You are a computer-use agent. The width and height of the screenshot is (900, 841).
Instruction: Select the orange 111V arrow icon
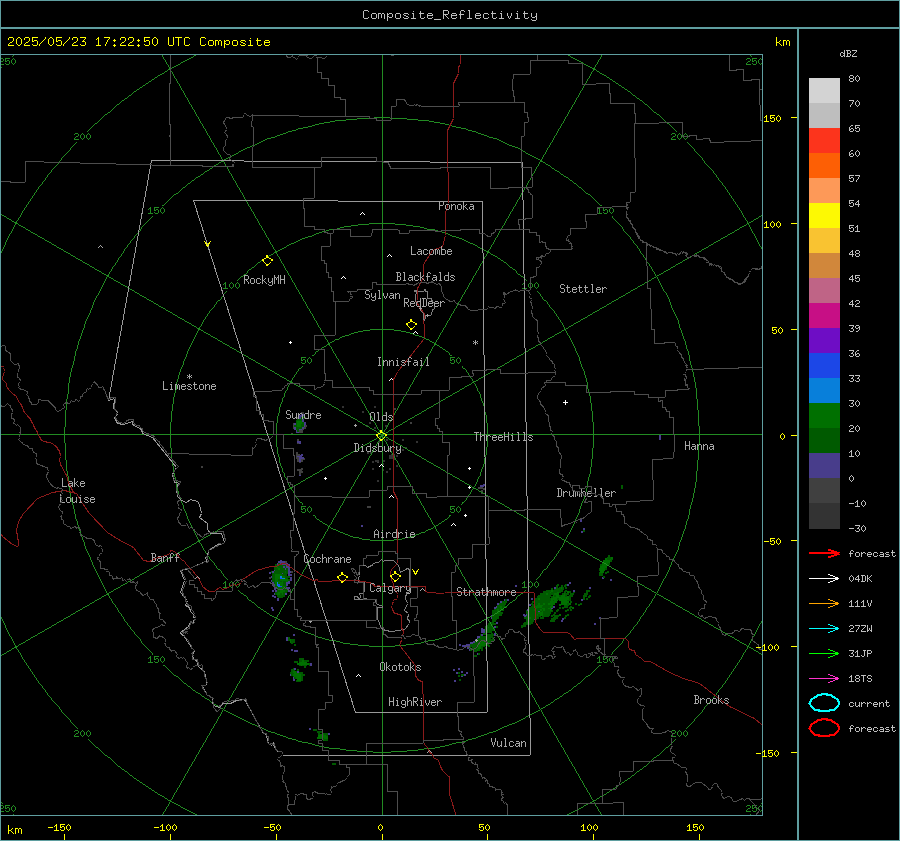point(824,603)
